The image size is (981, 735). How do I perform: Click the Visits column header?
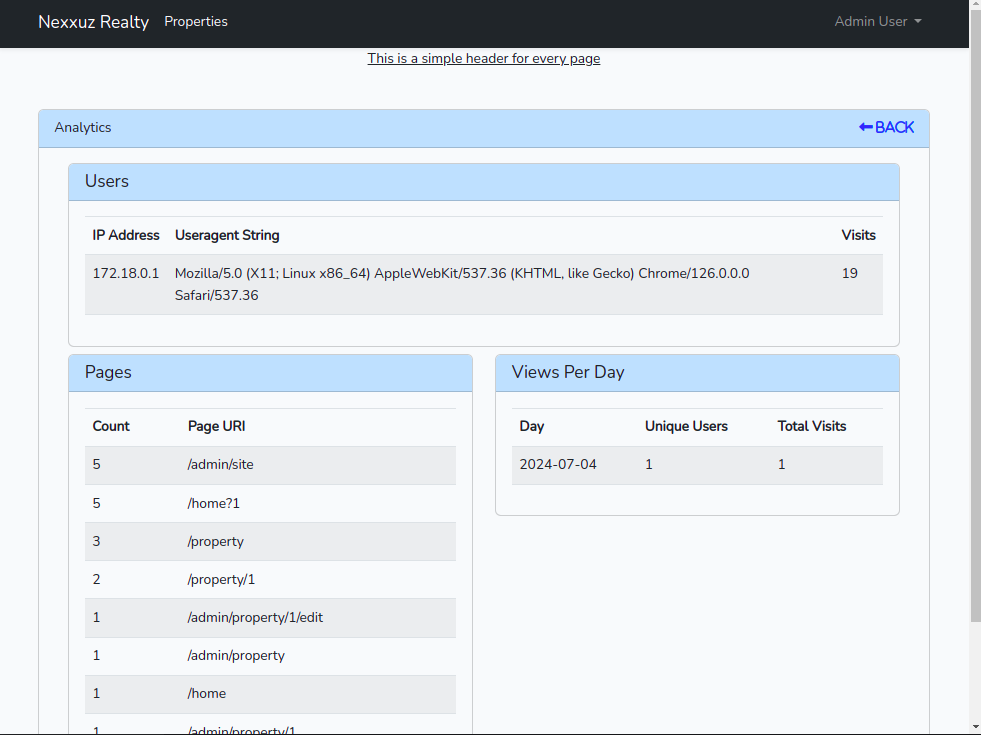point(858,235)
